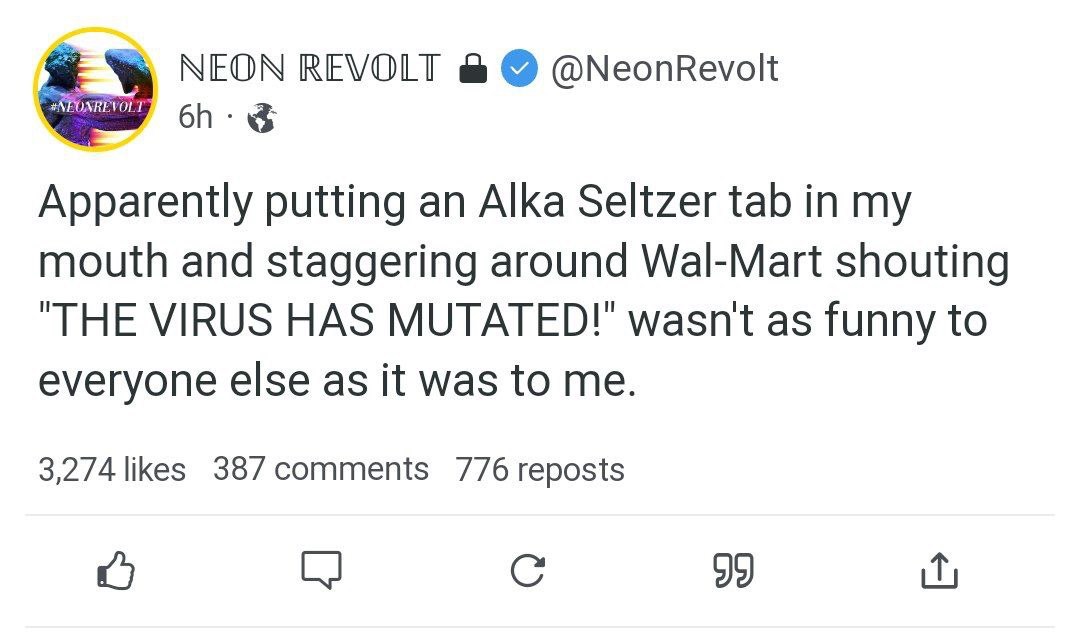Visit the @NeonRevolt handle link
The height and width of the screenshot is (637, 1080).
664,68
